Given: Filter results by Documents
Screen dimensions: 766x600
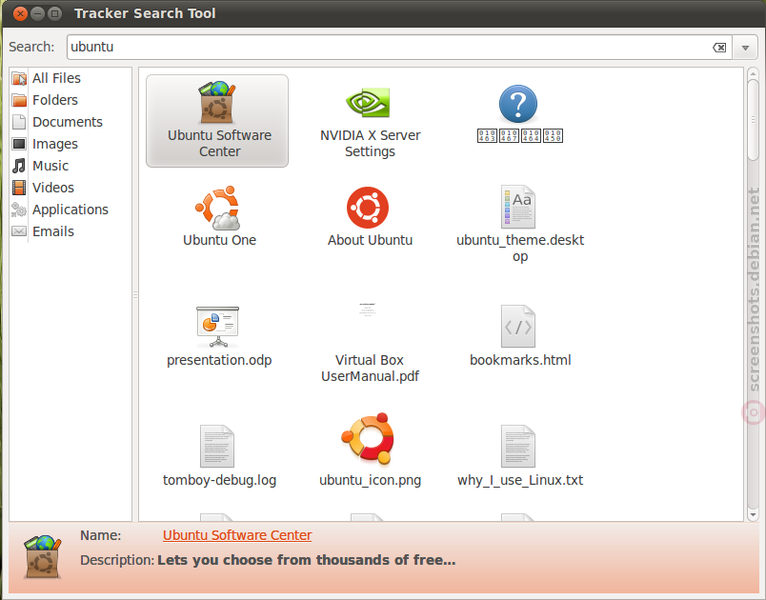Looking at the screenshot, I should pos(67,122).
